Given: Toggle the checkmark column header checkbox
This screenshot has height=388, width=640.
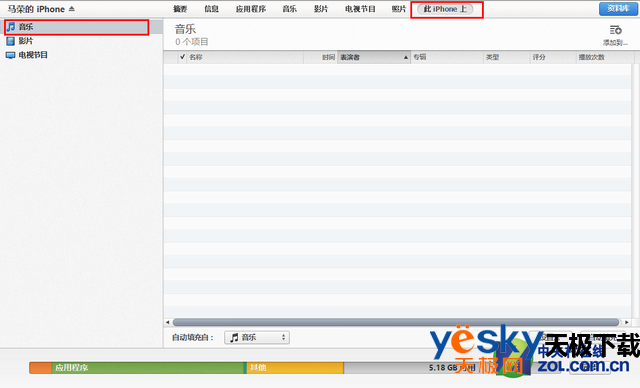Looking at the screenshot, I should tap(182, 57).
